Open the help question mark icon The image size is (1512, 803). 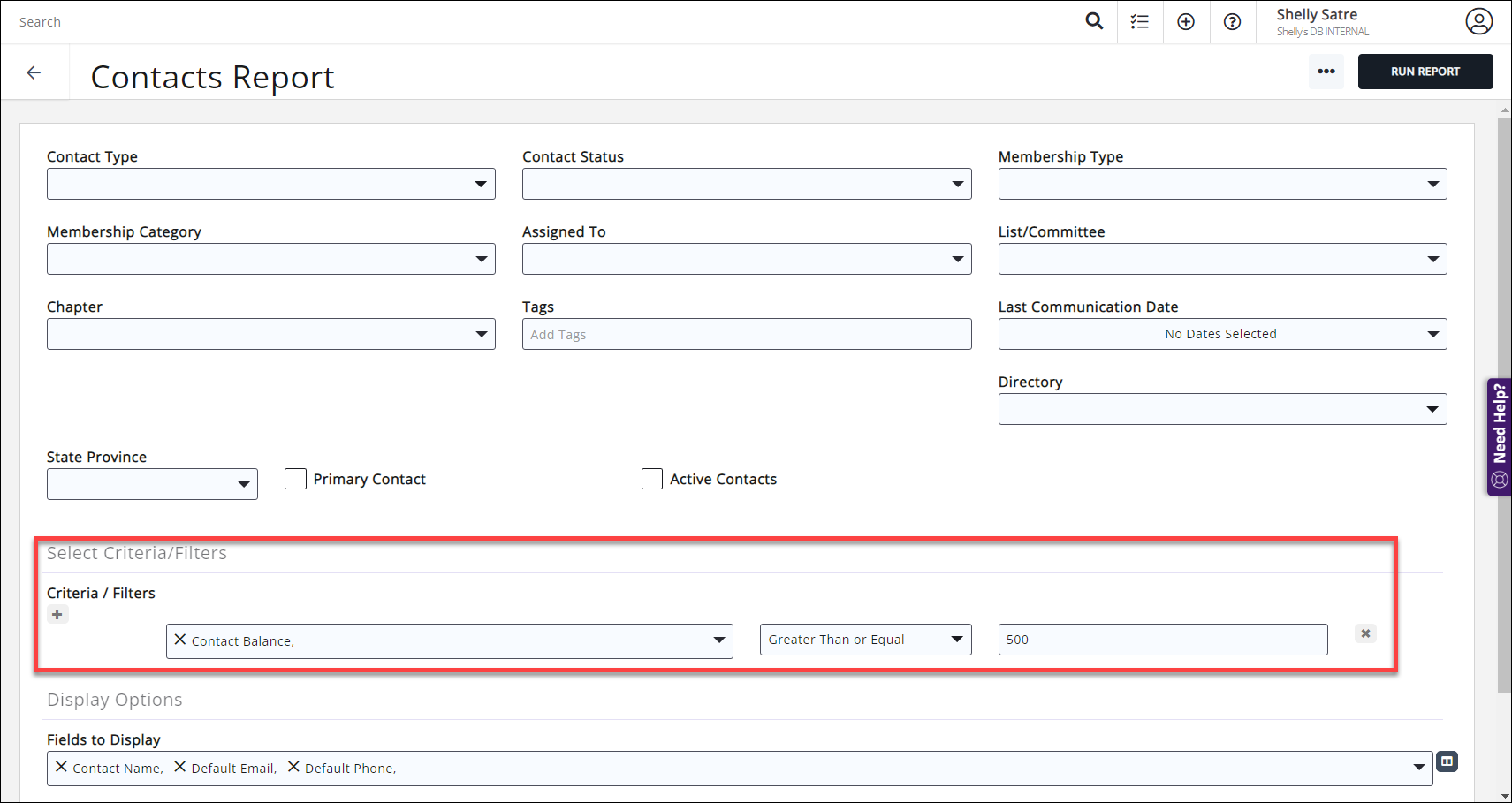[x=1232, y=22]
